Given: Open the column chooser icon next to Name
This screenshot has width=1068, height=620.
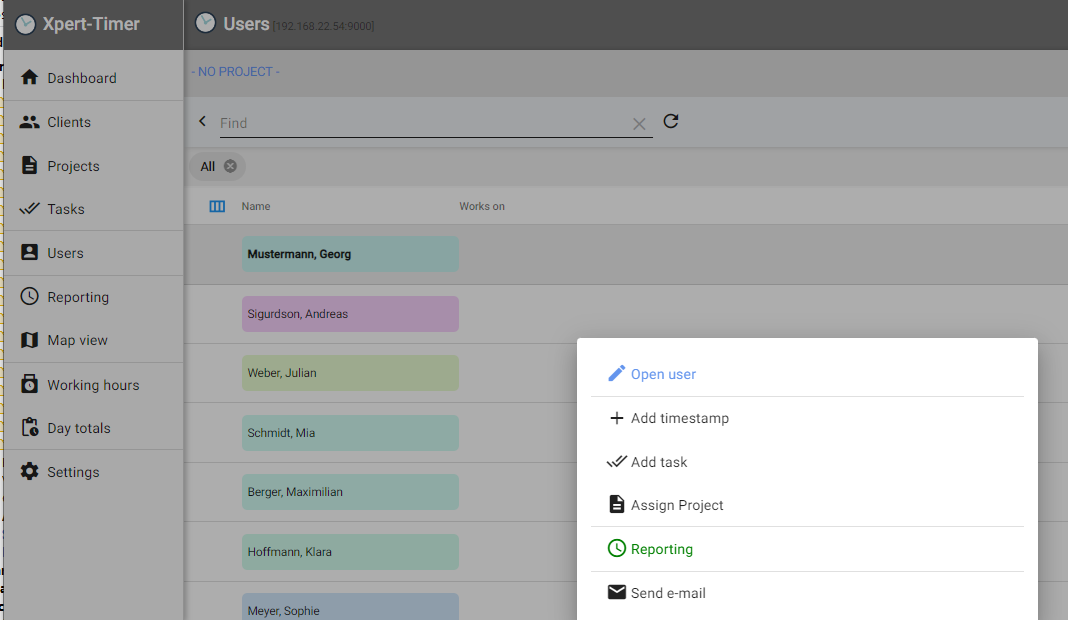Looking at the screenshot, I should tap(217, 206).
